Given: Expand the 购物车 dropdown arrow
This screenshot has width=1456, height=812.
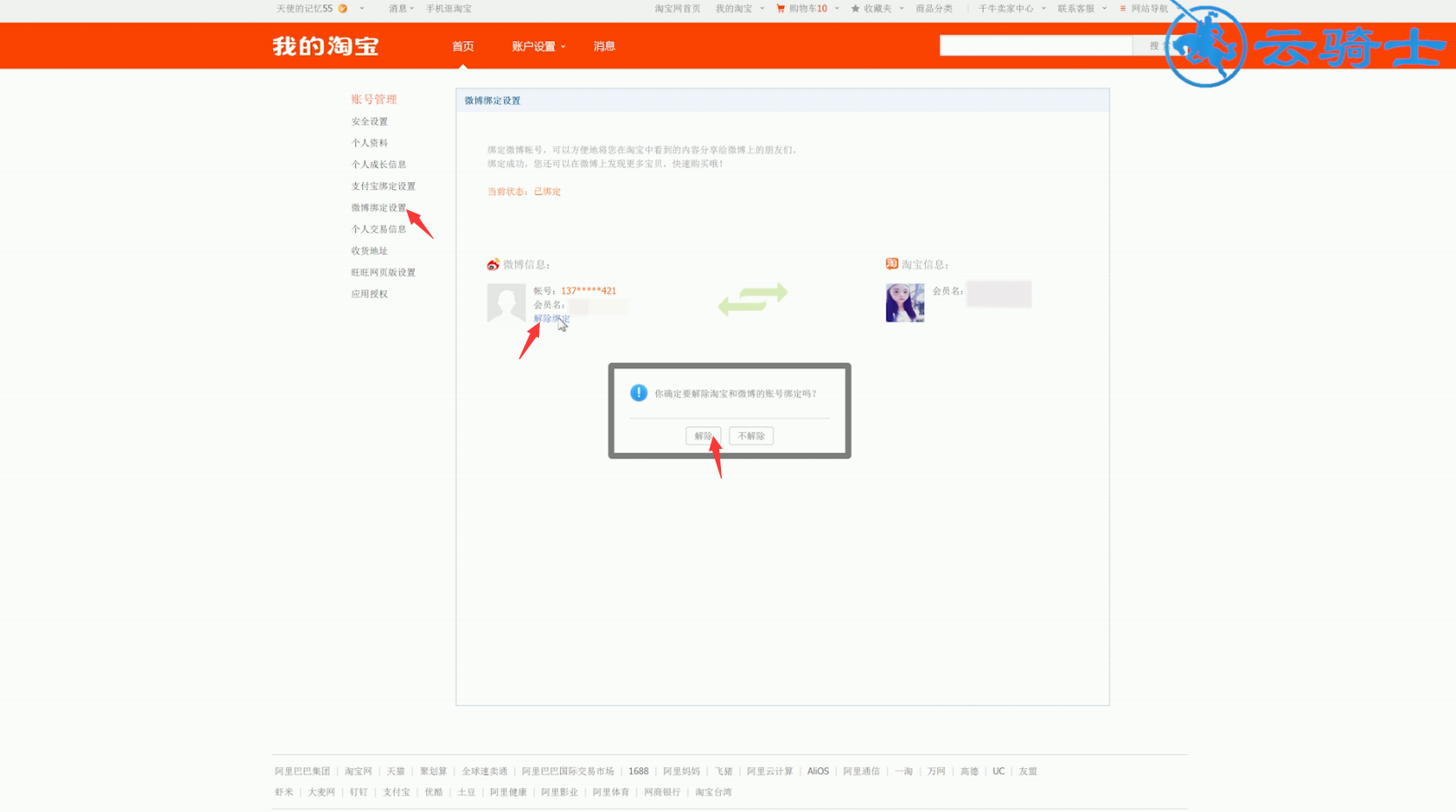Looking at the screenshot, I should tap(836, 9).
